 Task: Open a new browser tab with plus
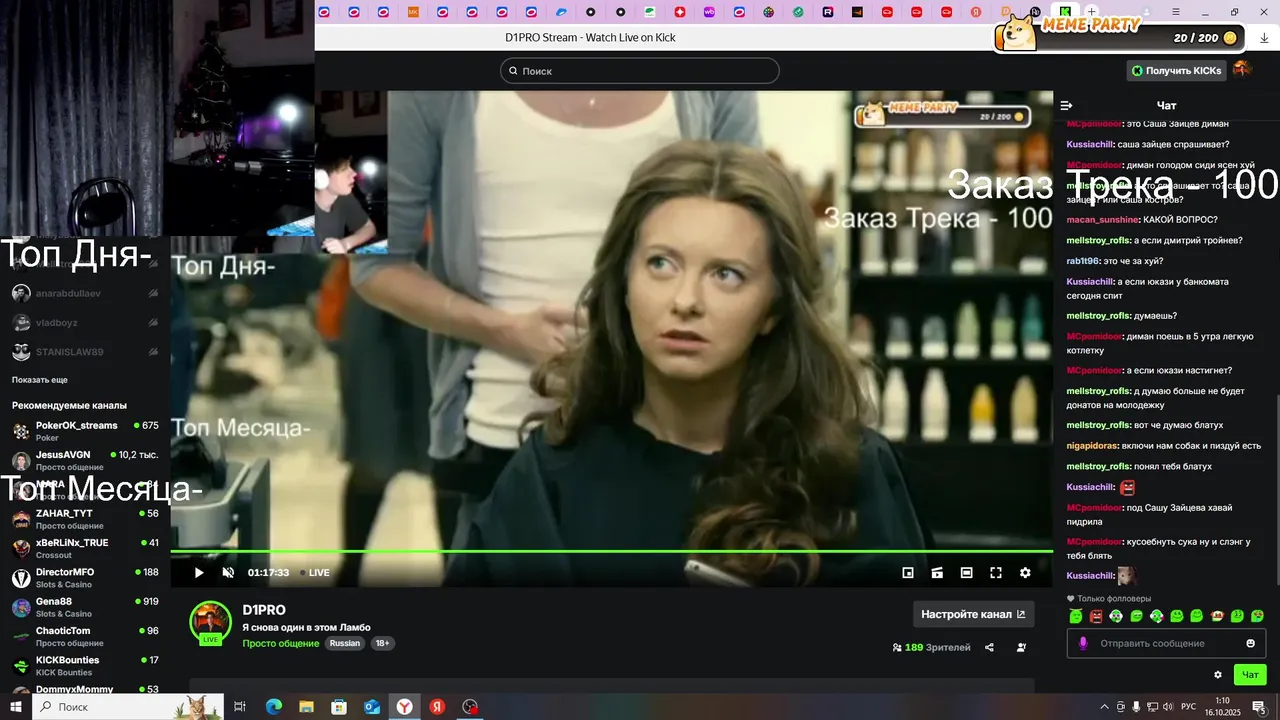click(1092, 12)
